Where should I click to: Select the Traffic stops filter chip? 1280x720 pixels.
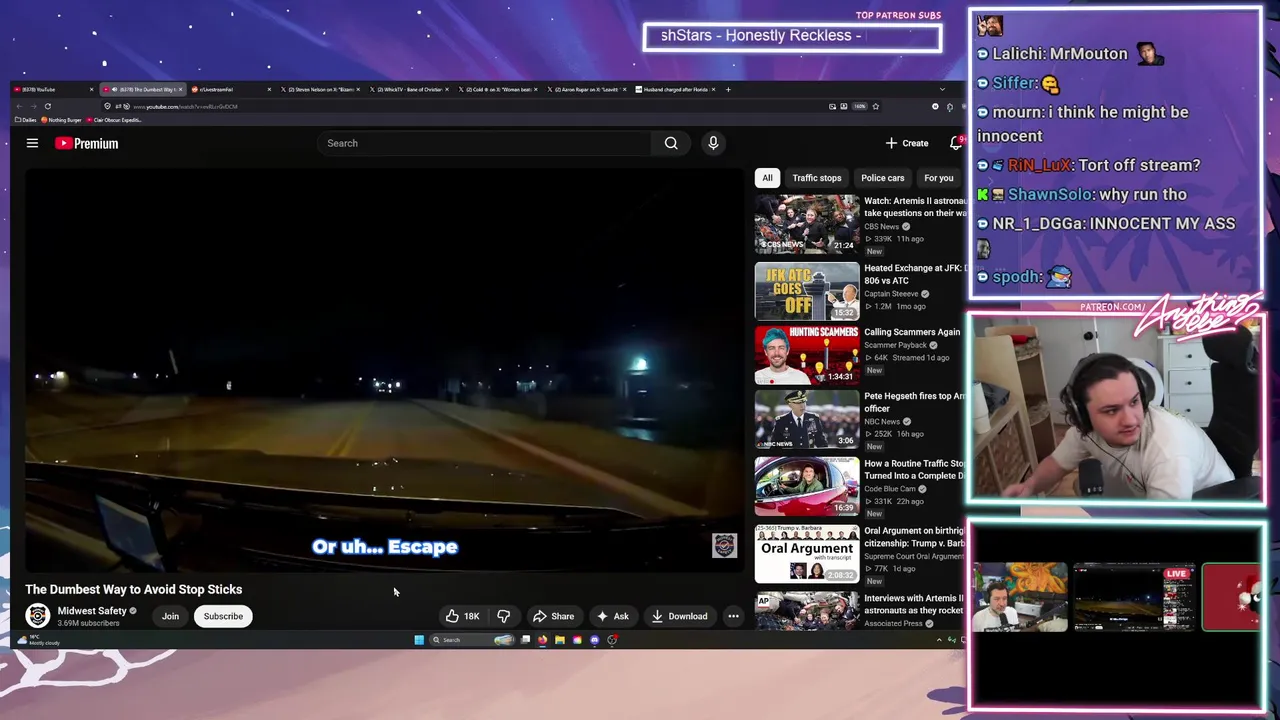[x=817, y=178]
